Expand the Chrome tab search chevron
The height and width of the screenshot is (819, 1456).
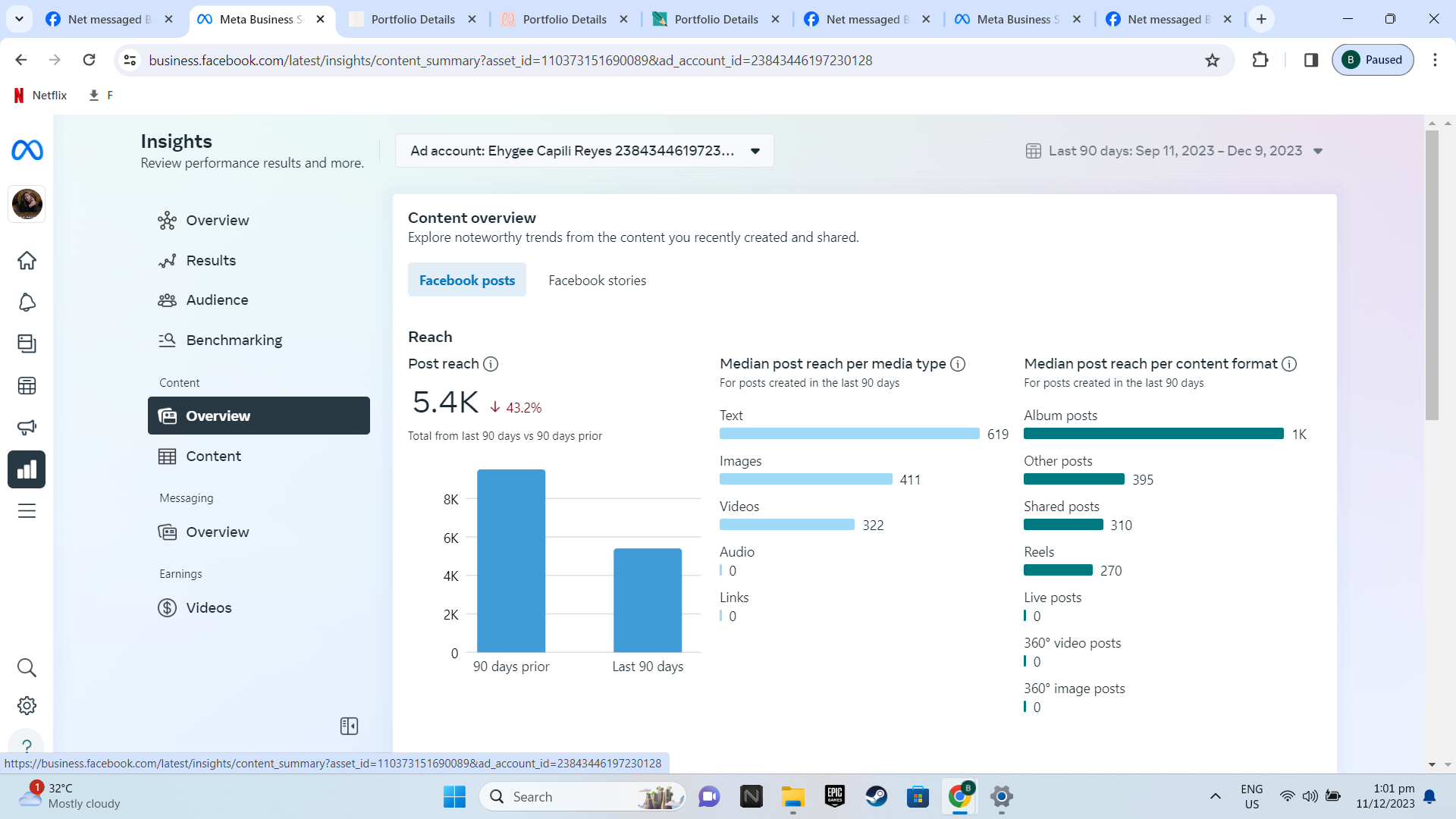click(19, 19)
